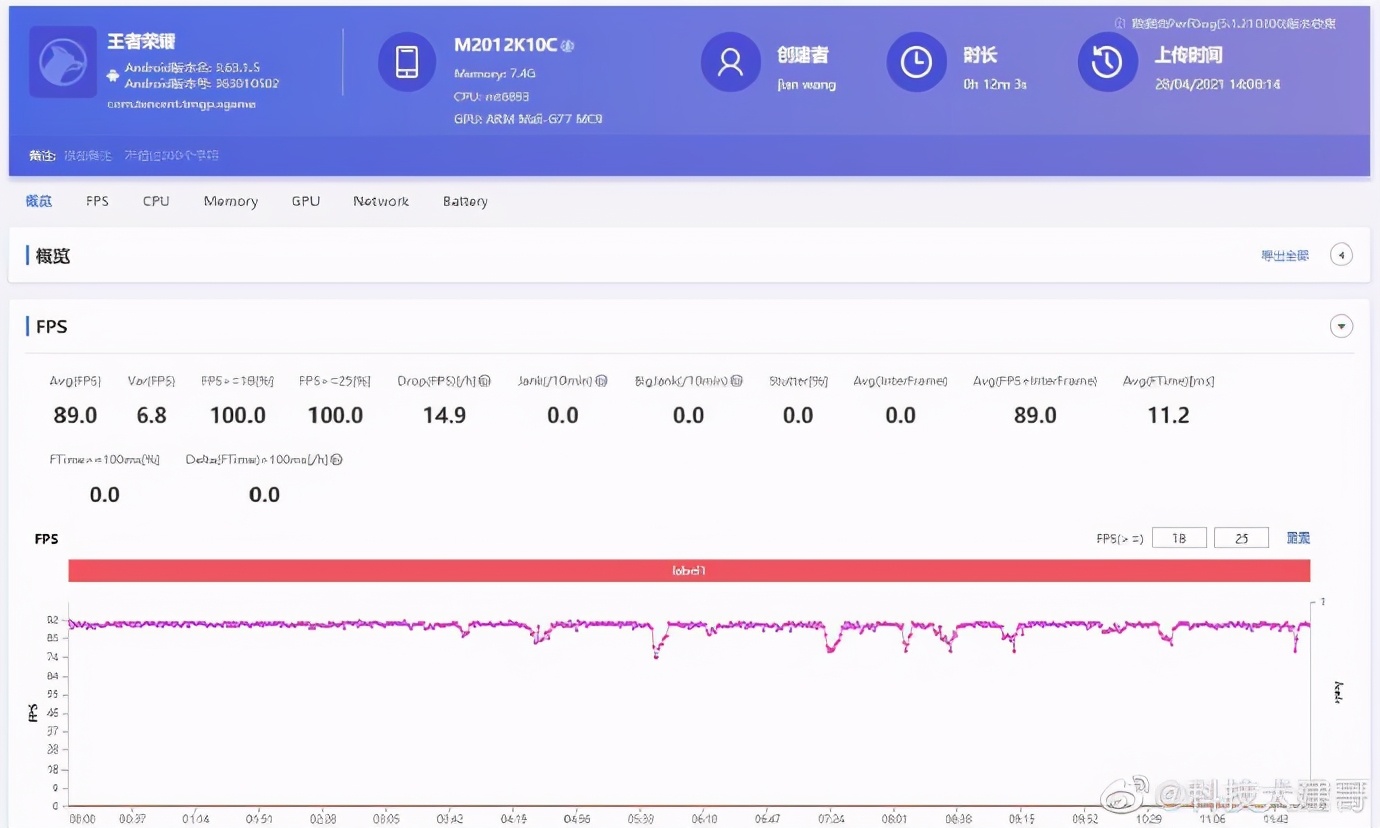Switch to the CPU tab
The width and height of the screenshot is (1380, 828).
156,201
